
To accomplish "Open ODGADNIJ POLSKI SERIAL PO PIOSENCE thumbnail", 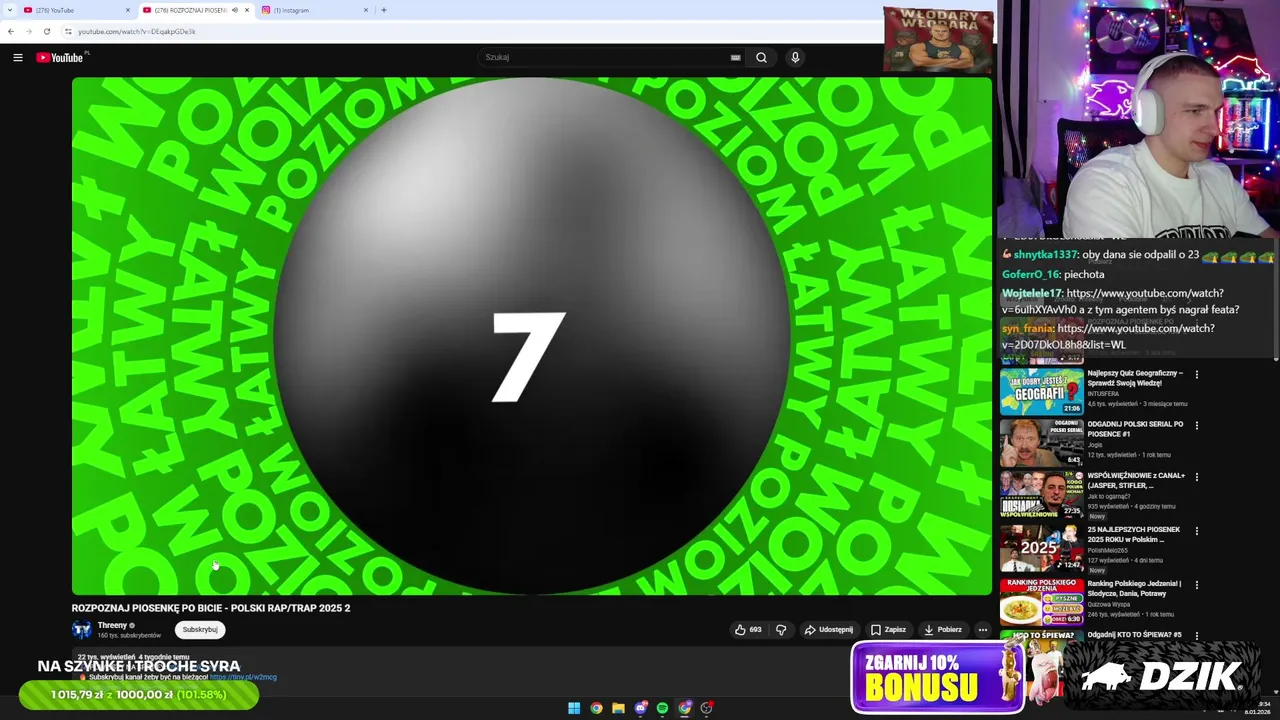I will click(1041, 442).
